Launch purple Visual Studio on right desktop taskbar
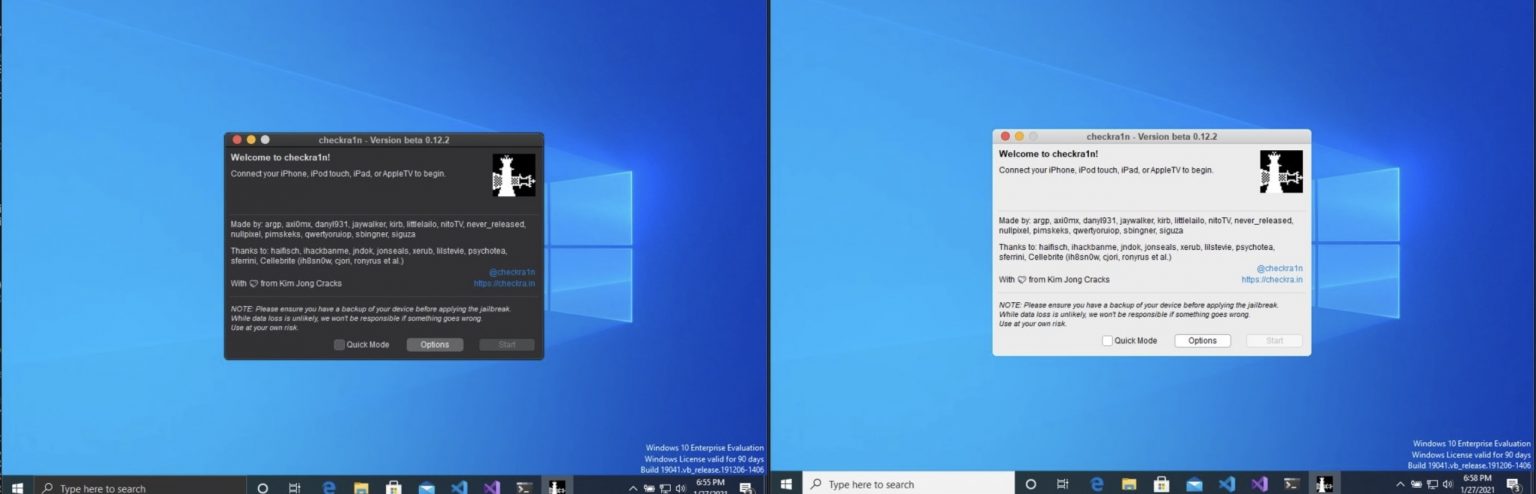The image size is (1536, 494). (1259, 484)
